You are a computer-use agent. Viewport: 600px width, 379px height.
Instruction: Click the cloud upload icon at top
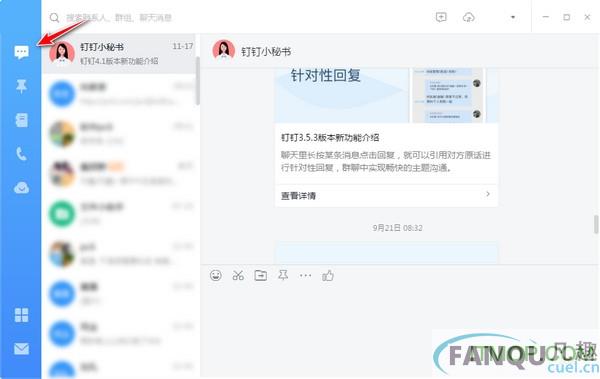[x=469, y=17]
